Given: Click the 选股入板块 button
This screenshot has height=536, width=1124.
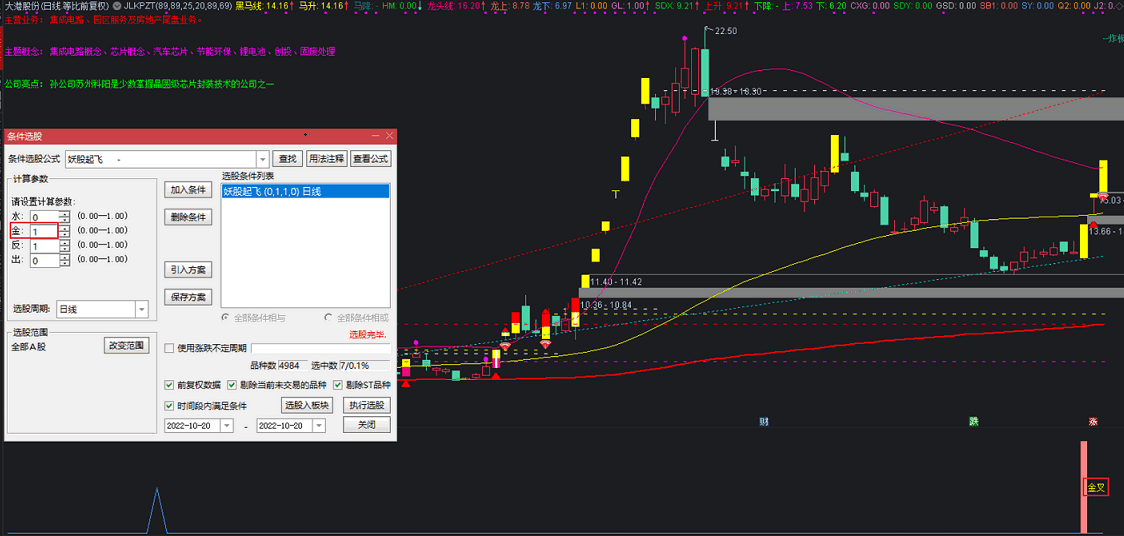Looking at the screenshot, I should coord(306,406).
